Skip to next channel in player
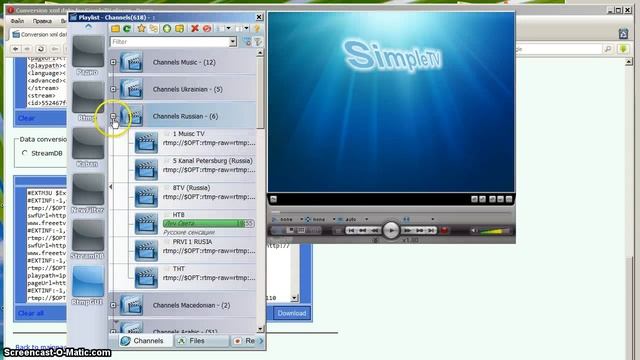 tap(431, 231)
